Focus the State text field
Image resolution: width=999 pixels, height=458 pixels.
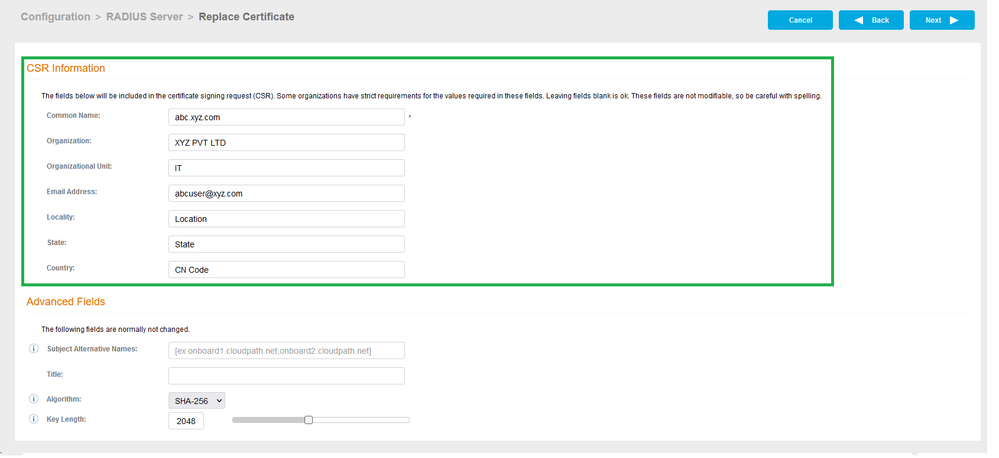[286, 244]
